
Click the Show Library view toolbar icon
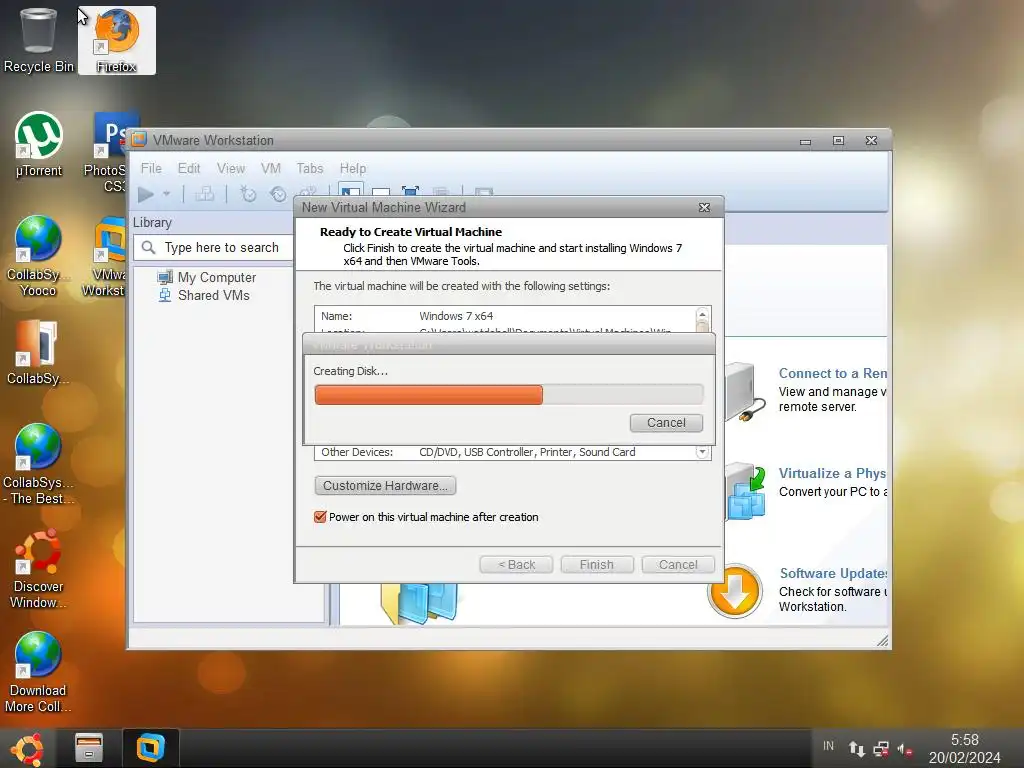[x=350, y=191]
